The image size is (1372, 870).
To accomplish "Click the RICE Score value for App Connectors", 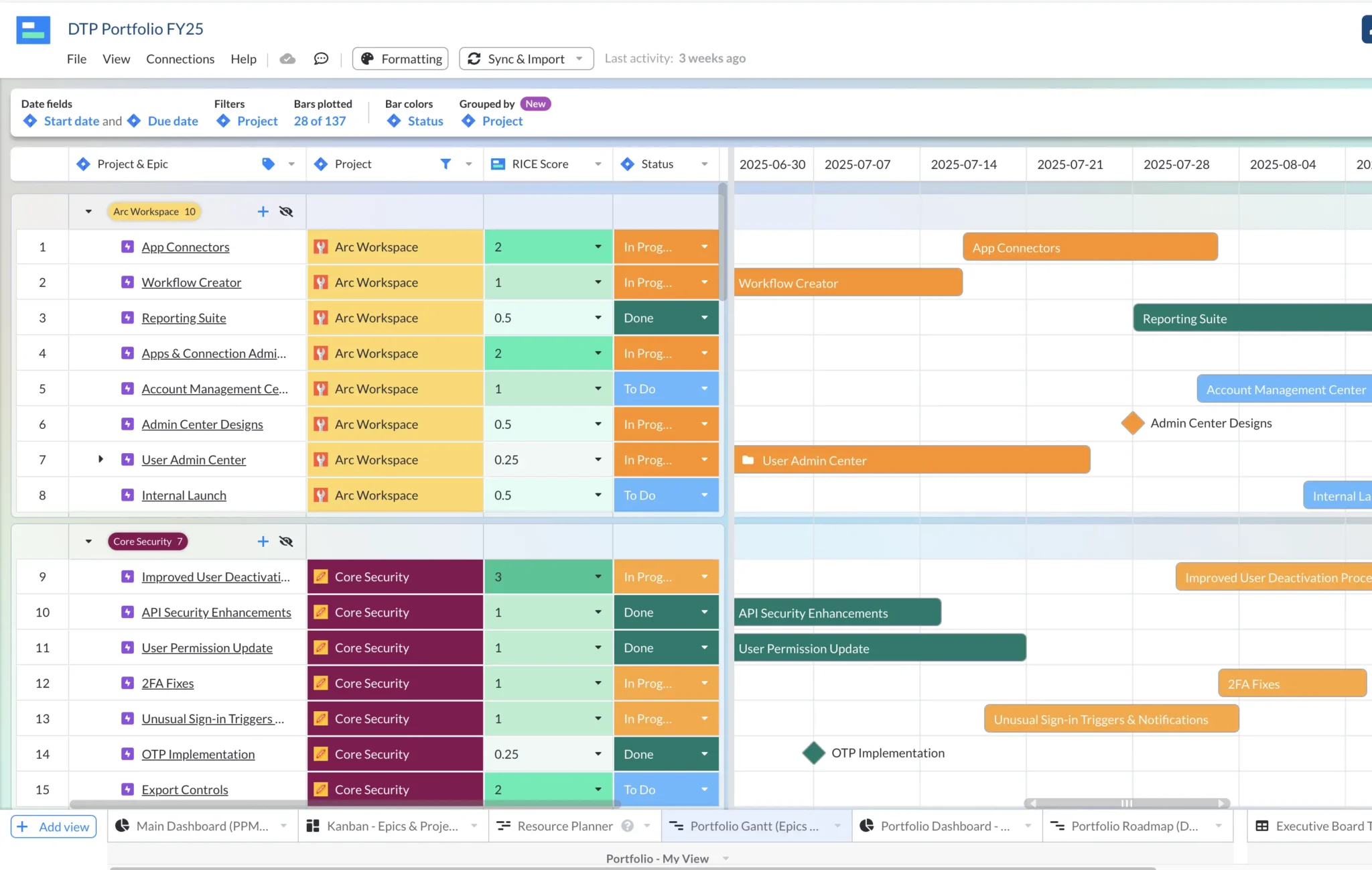I will pyautogui.click(x=544, y=246).
